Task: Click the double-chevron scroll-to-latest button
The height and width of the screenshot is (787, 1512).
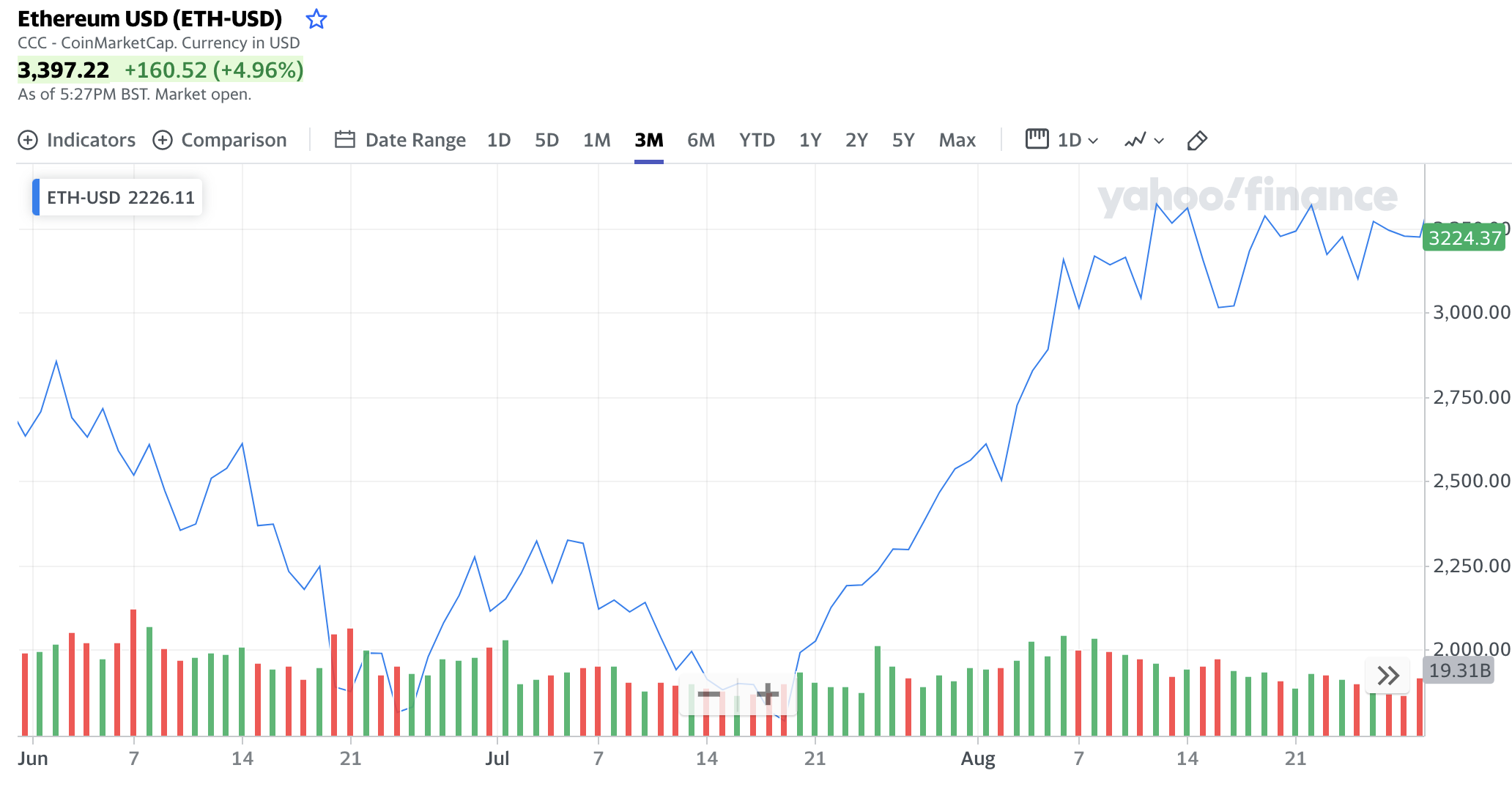Action: point(1388,675)
